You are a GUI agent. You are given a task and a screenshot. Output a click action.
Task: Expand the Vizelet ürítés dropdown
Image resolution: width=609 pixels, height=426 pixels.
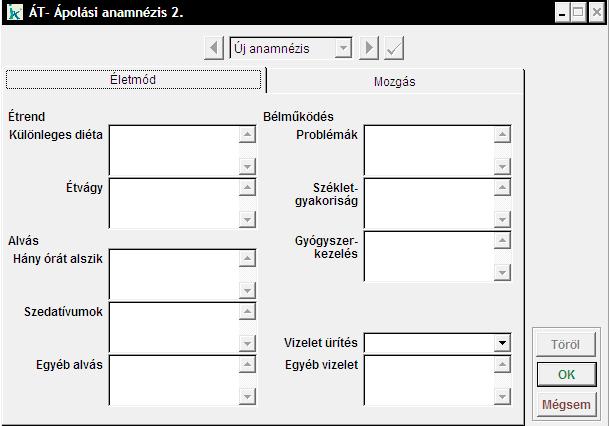[x=502, y=343]
